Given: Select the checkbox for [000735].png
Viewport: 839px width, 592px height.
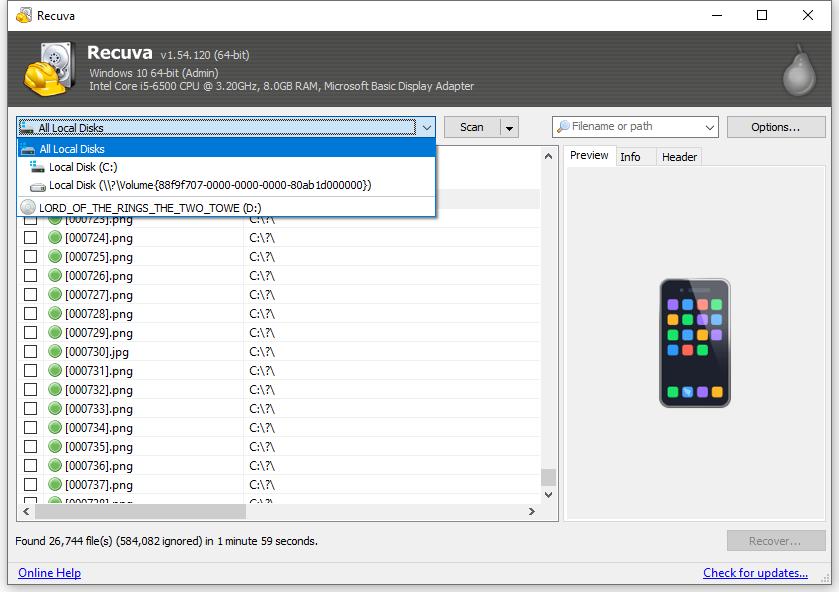Looking at the screenshot, I should pyautogui.click(x=30, y=447).
